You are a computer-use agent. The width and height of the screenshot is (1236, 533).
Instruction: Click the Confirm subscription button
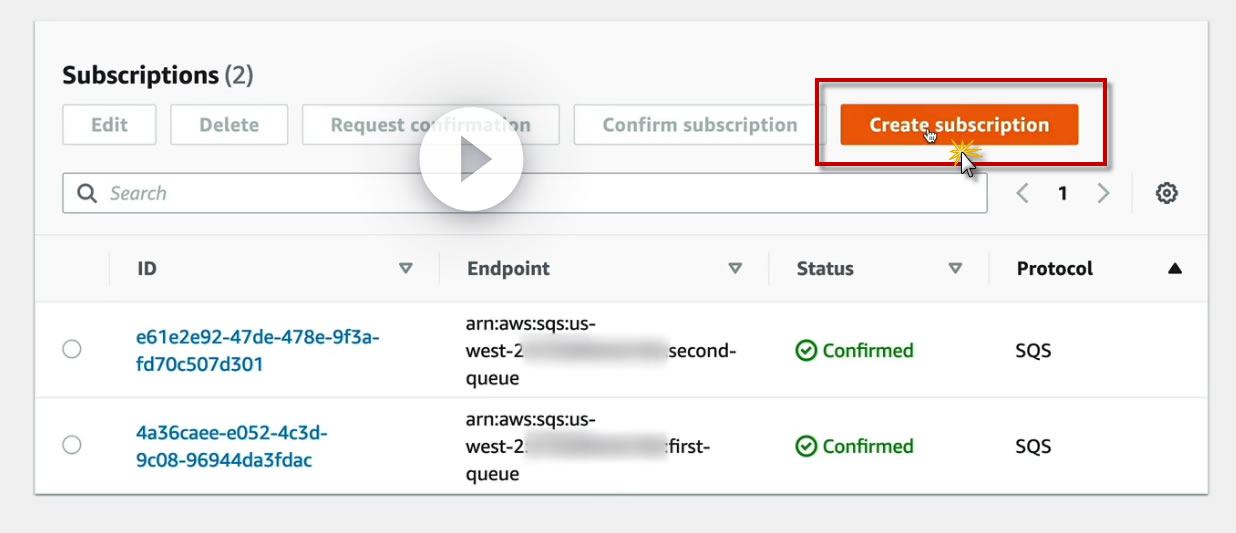pyautogui.click(x=699, y=125)
